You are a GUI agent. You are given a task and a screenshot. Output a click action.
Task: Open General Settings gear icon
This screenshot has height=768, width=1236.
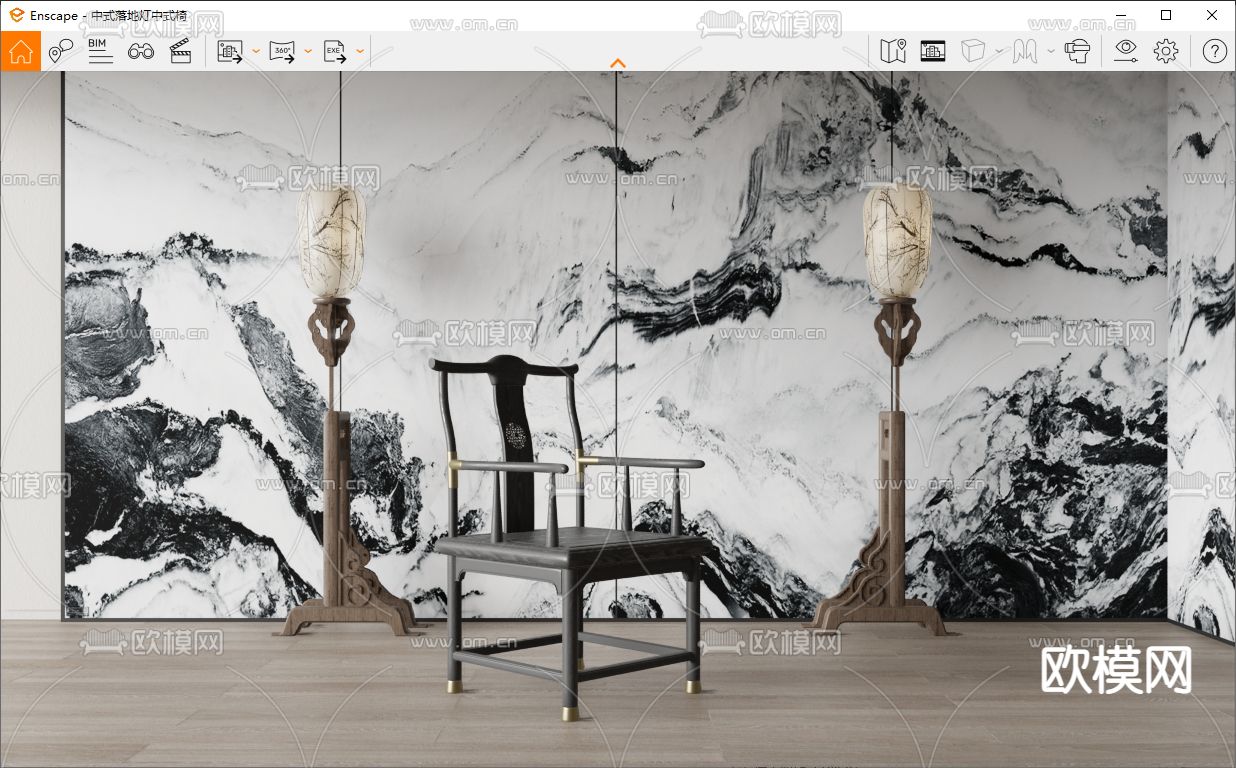1166,51
